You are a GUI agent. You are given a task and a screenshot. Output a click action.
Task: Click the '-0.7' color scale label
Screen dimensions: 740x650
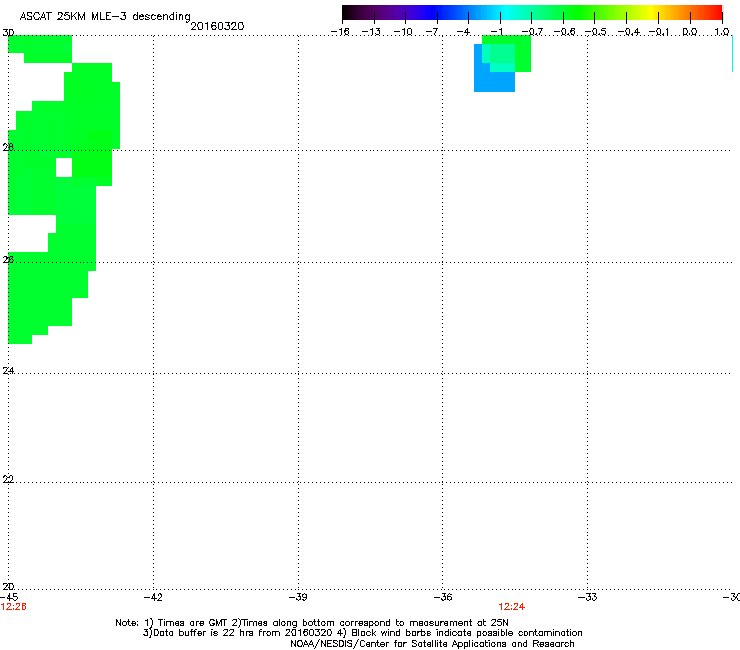click(x=532, y=32)
